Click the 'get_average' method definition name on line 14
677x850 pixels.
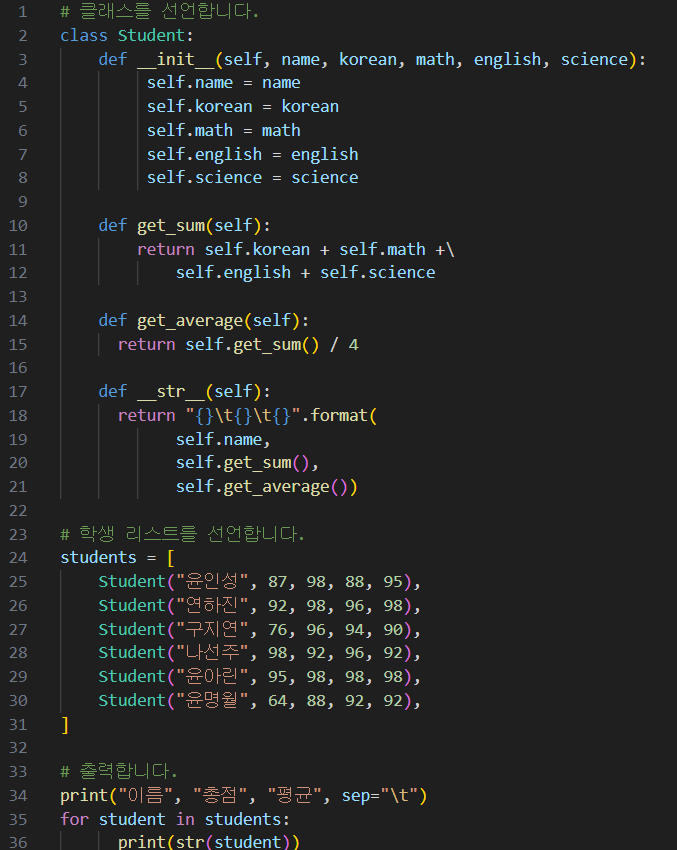(x=190, y=320)
